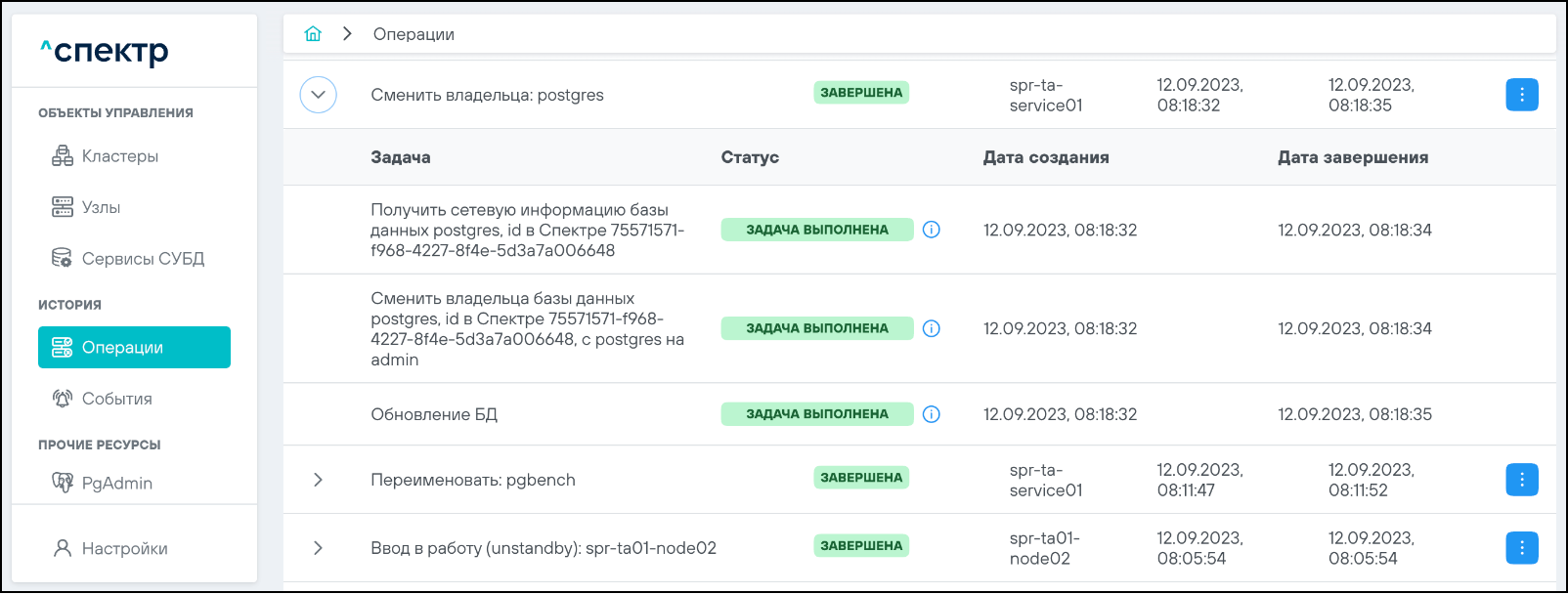Select the active Операции sidebar item
Viewport: 1568px width, 594px height.
134,348
